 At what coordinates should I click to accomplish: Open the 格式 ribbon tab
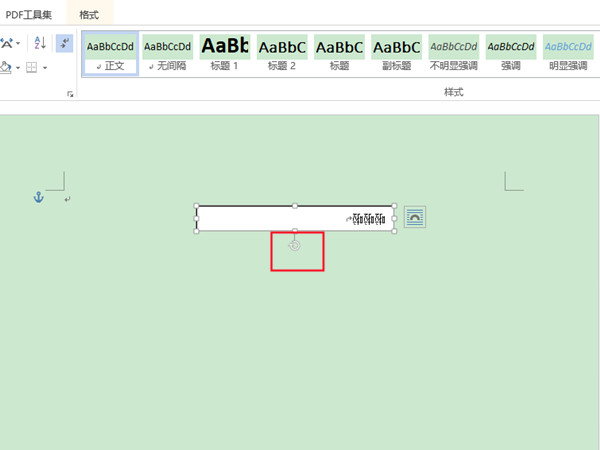pyautogui.click(x=89, y=14)
